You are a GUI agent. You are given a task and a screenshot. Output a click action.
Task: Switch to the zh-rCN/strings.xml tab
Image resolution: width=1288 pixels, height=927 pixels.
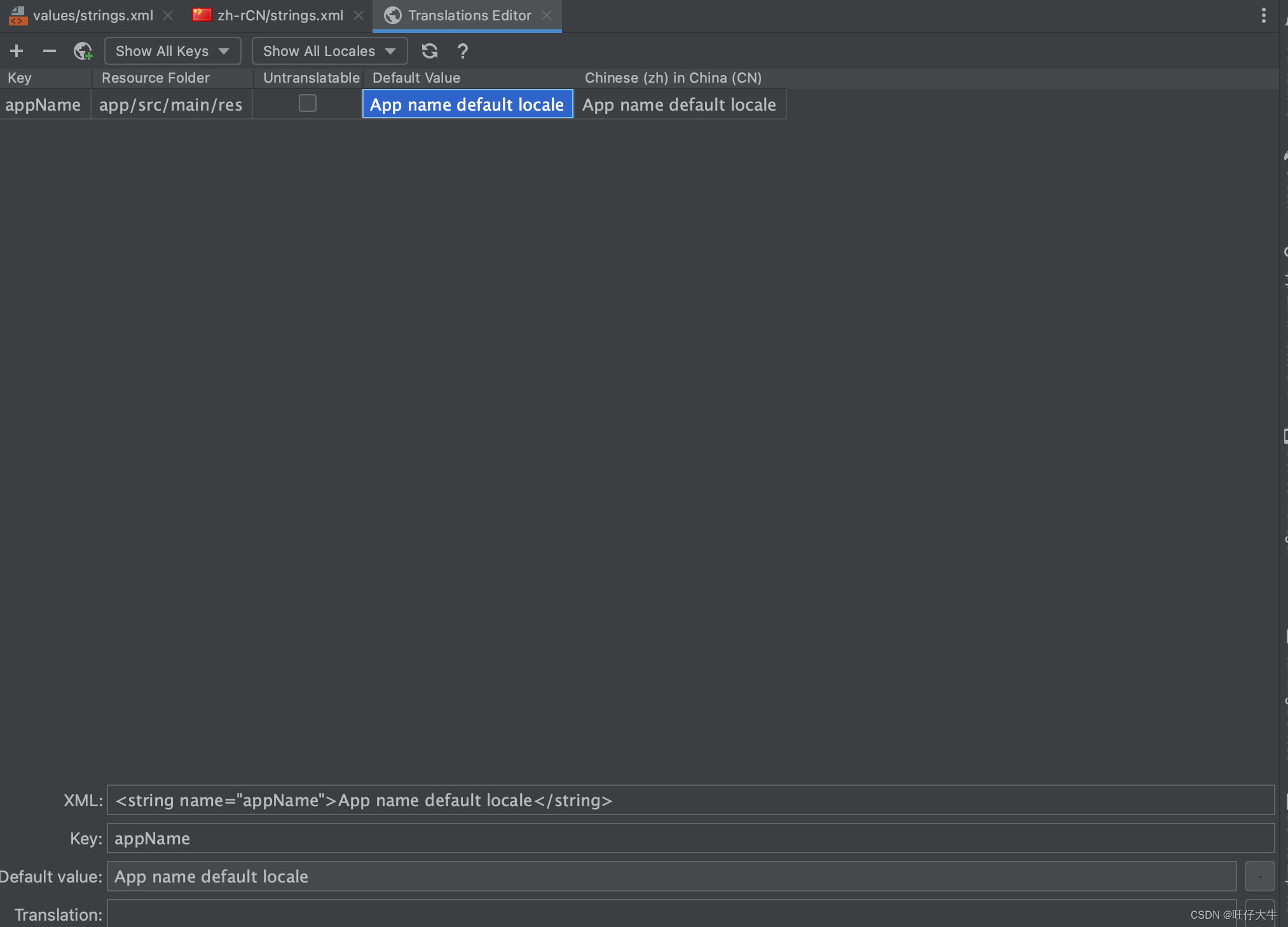coord(280,15)
